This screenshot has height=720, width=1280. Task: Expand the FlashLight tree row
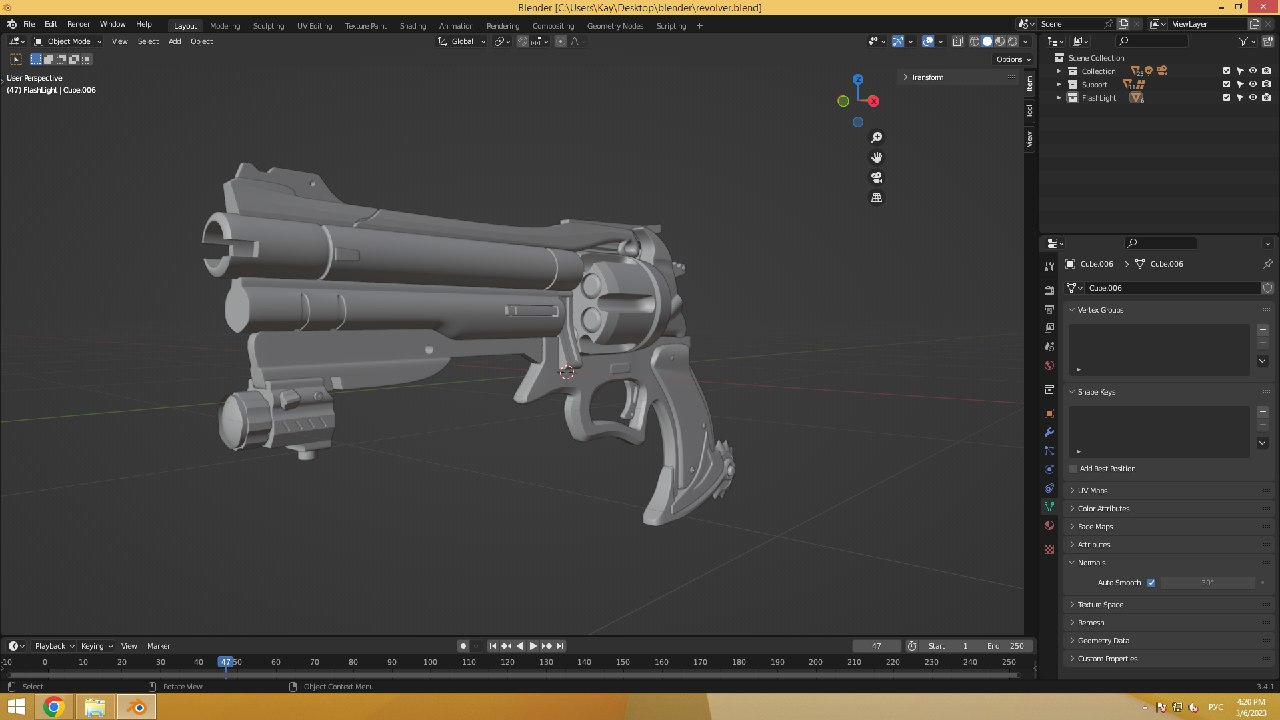tap(1060, 98)
